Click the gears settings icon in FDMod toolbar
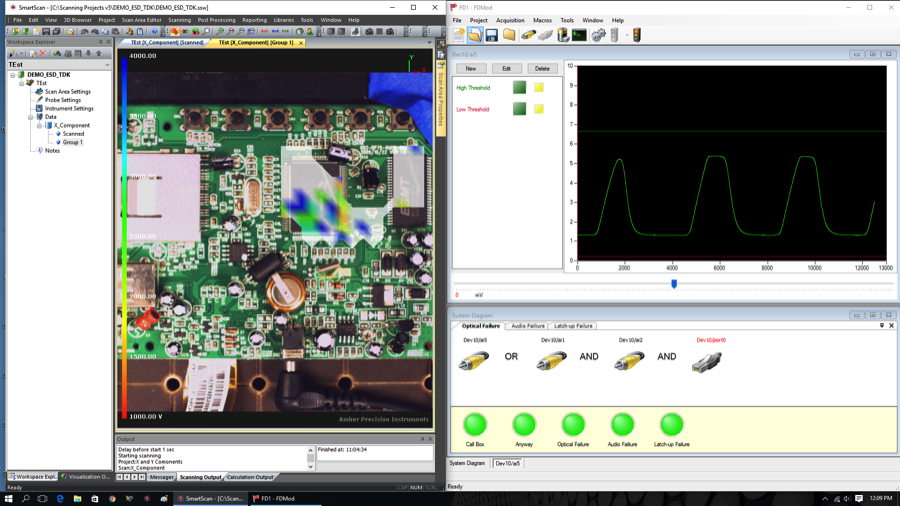 tap(598, 36)
